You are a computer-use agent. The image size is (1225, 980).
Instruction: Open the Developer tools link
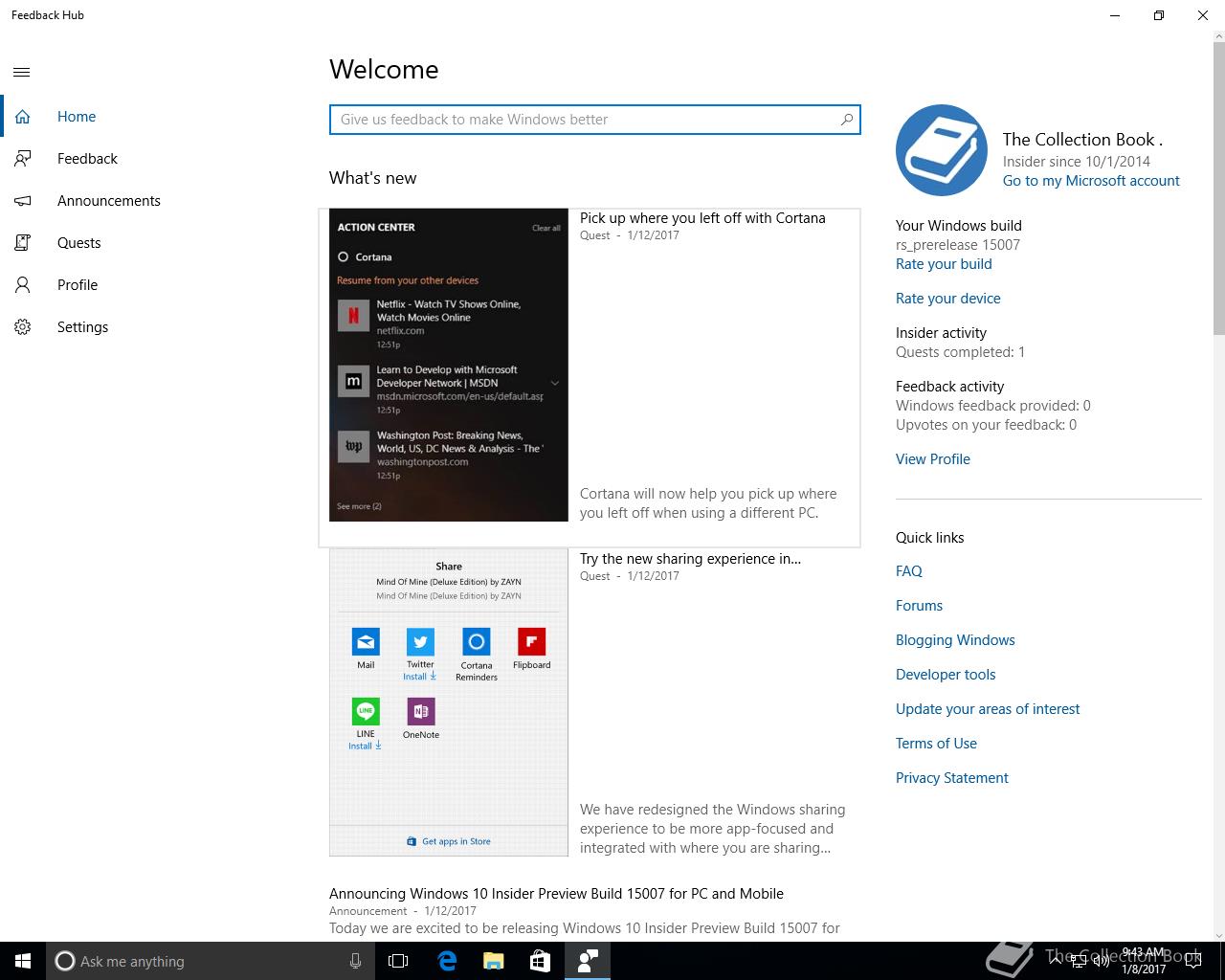(946, 675)
